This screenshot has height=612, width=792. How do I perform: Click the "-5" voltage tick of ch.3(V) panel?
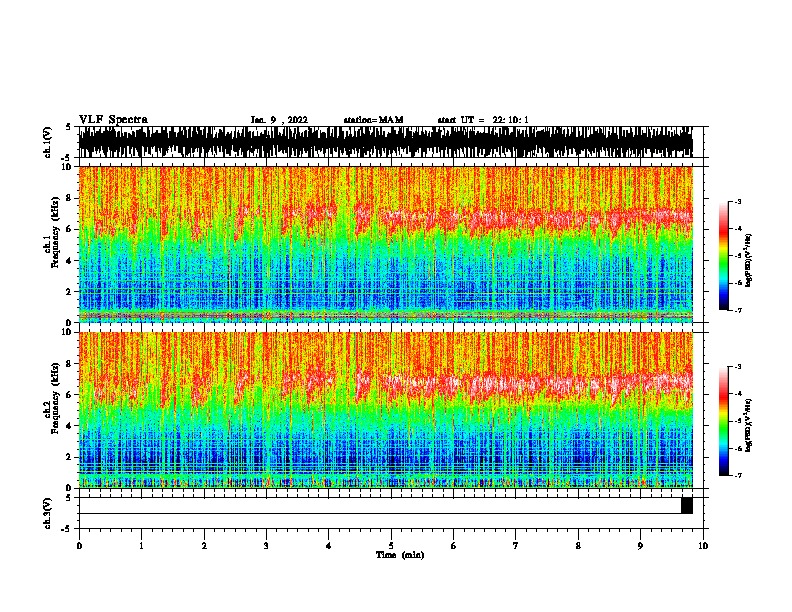[x=68, y=529]
